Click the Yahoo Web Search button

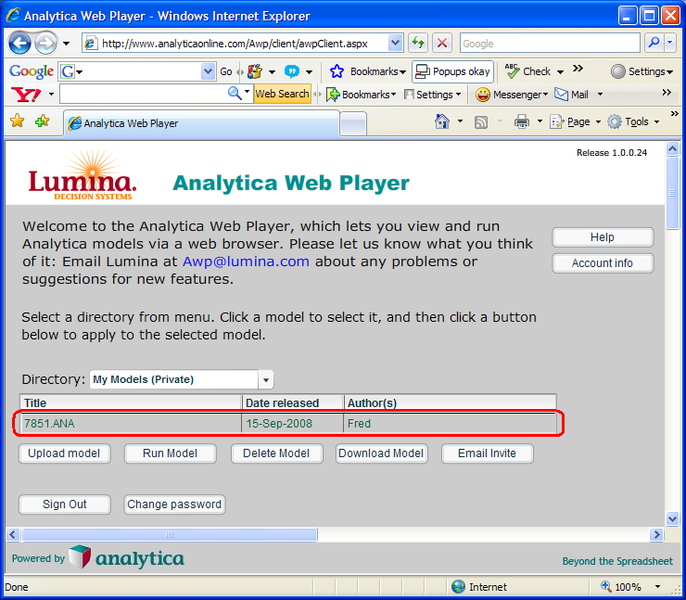(x=282, y=94)
